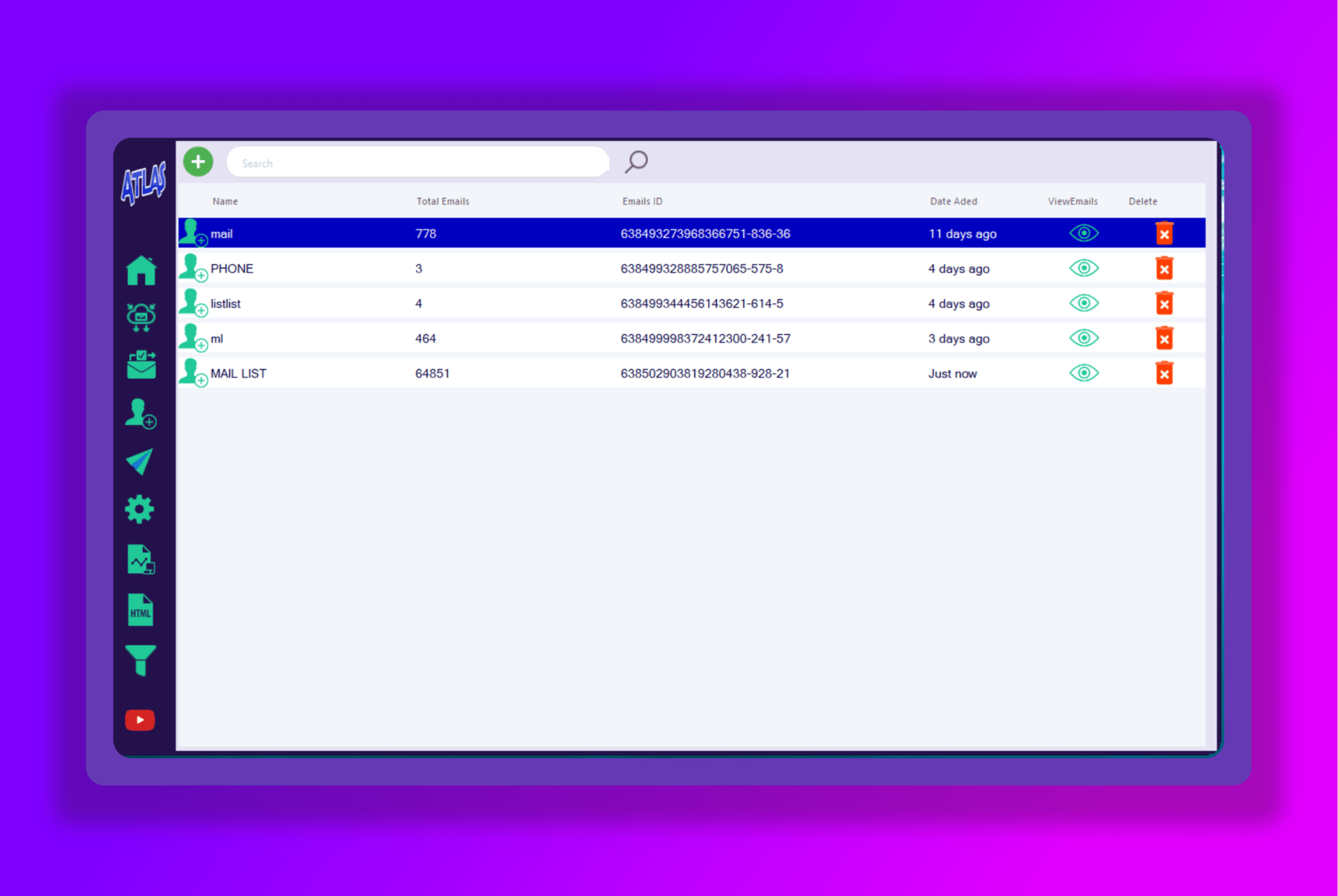Open the Home icon in sidebar
Viewport: 1338px width, 896px height.
tap(141, 270)
